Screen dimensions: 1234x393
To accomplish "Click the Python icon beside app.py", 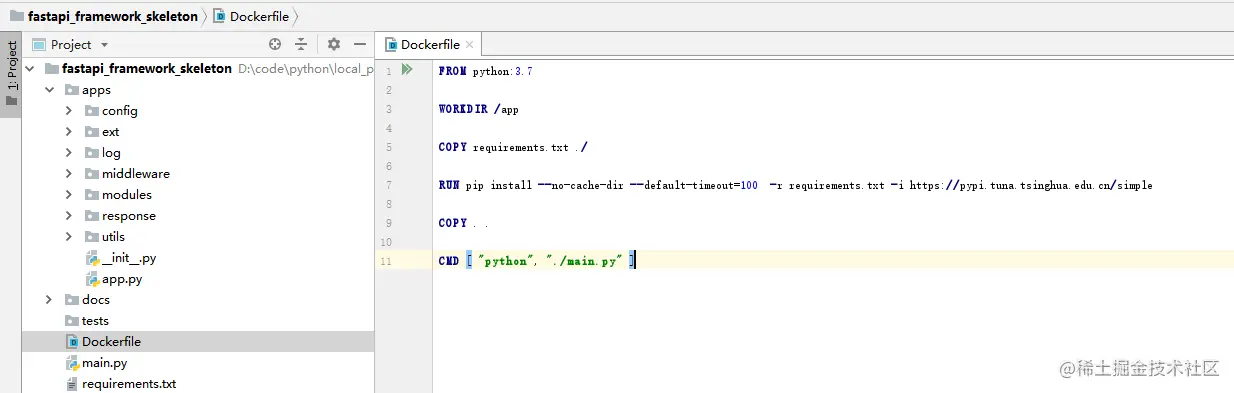I will (92, 279).
